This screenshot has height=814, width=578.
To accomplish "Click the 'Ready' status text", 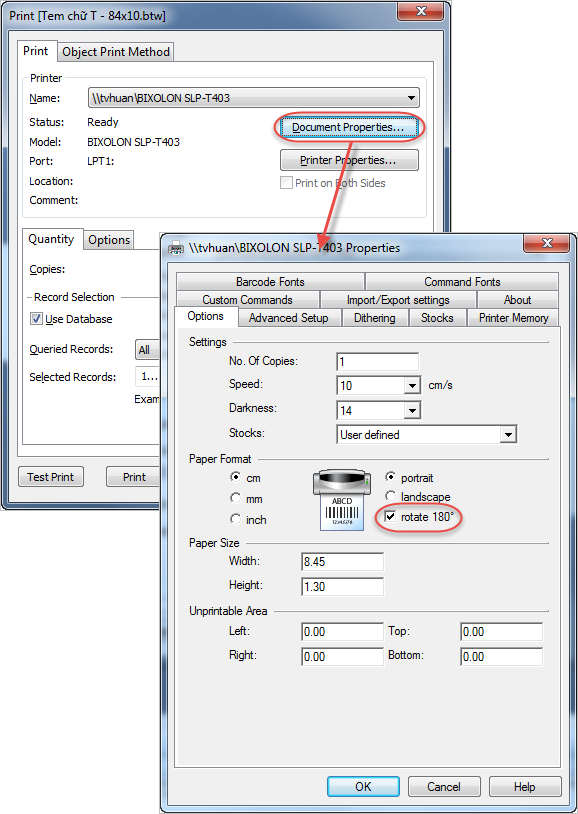I will tap(103, 122).
